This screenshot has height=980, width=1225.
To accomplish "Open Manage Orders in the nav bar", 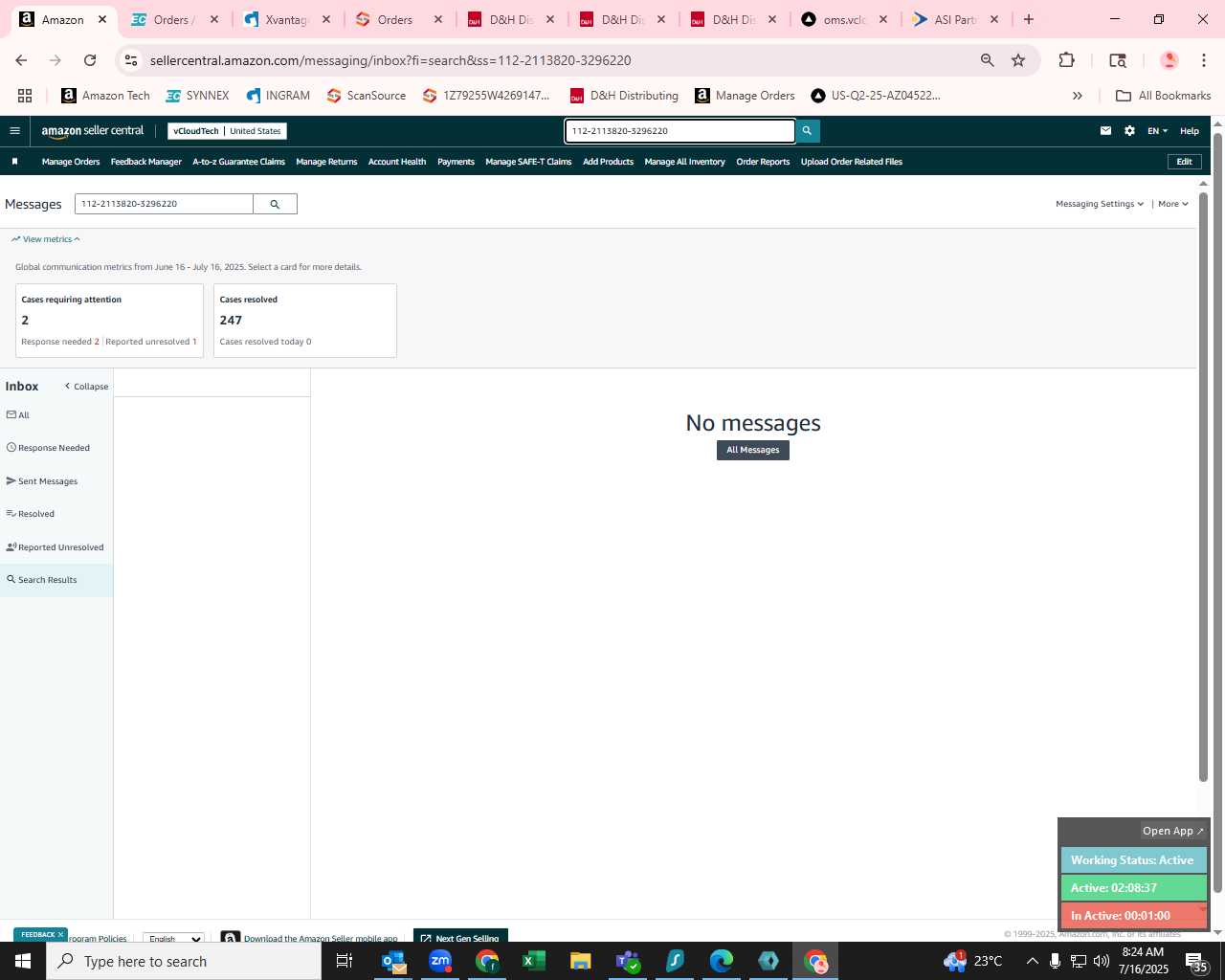I will pyautogui.click(x=71, y=162).
